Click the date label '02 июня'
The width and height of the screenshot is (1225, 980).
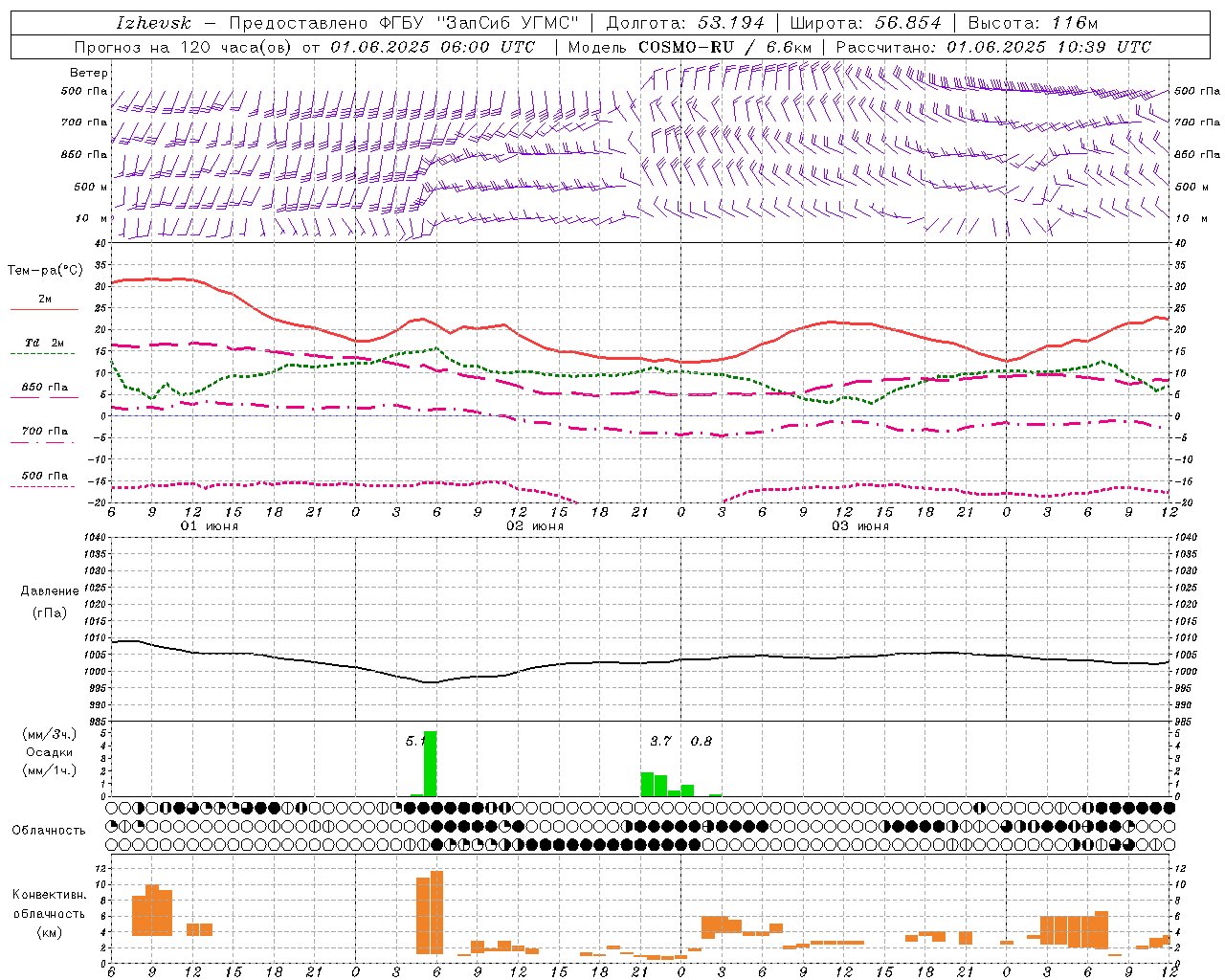tap(535, 526)
